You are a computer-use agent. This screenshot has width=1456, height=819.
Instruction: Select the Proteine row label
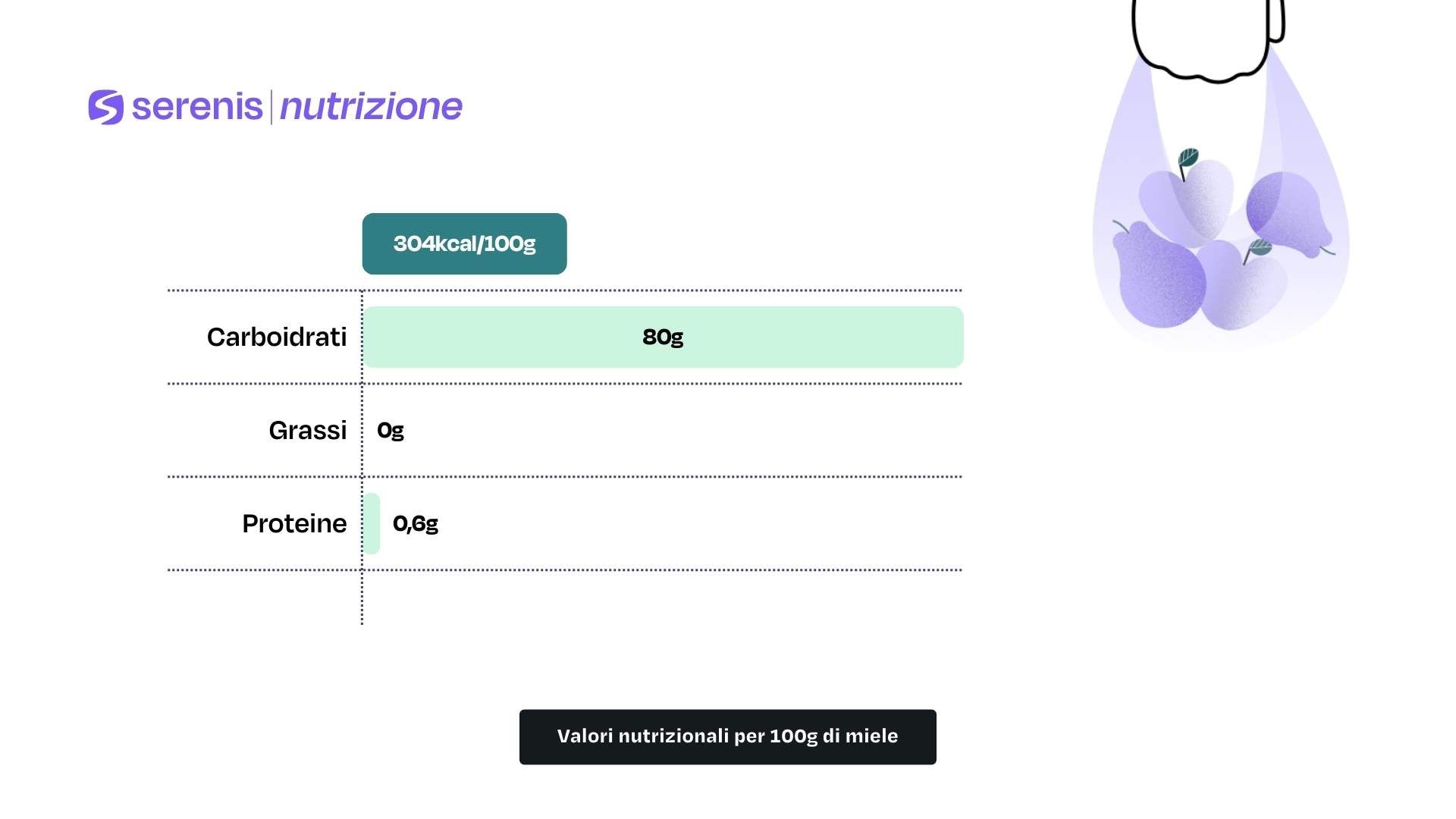(x=294, y=523)
